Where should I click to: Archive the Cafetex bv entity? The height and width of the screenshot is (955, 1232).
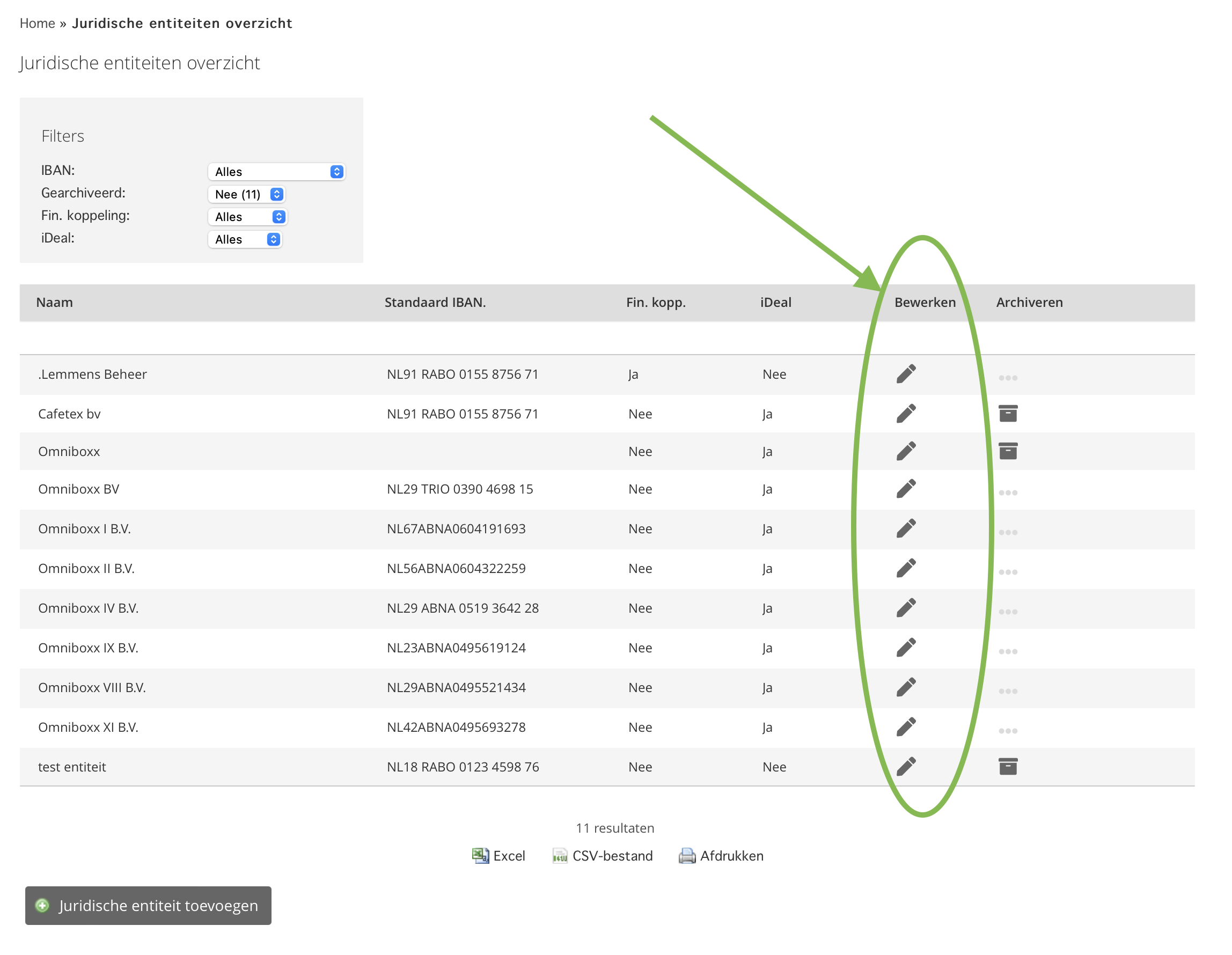(x=1008, y=414)
